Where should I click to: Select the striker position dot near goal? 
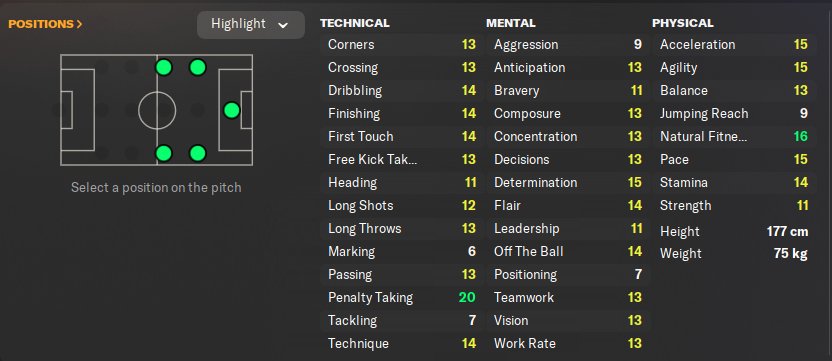click(x=231, y=110)
